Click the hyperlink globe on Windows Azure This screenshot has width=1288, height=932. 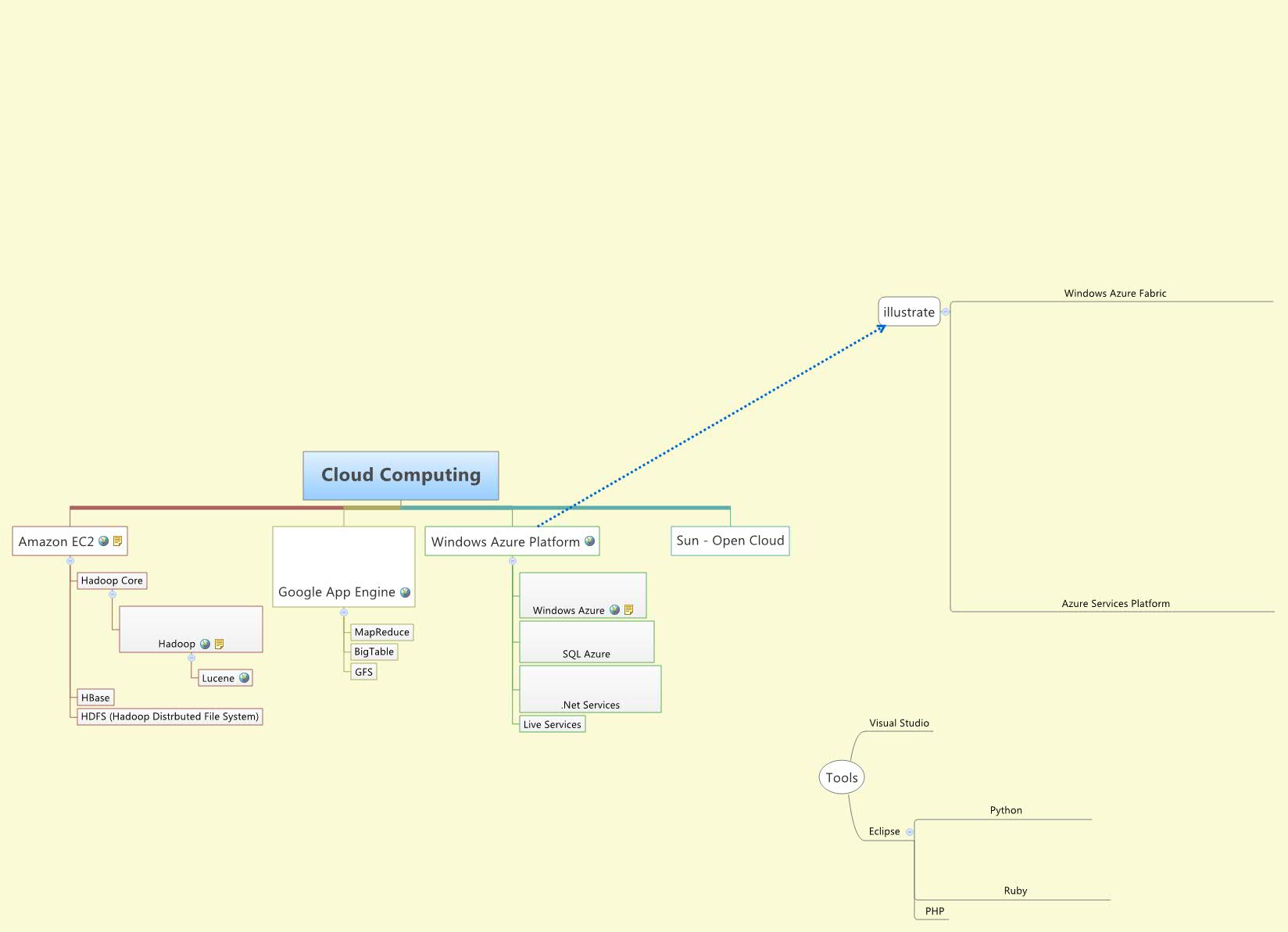pos(615,611)
